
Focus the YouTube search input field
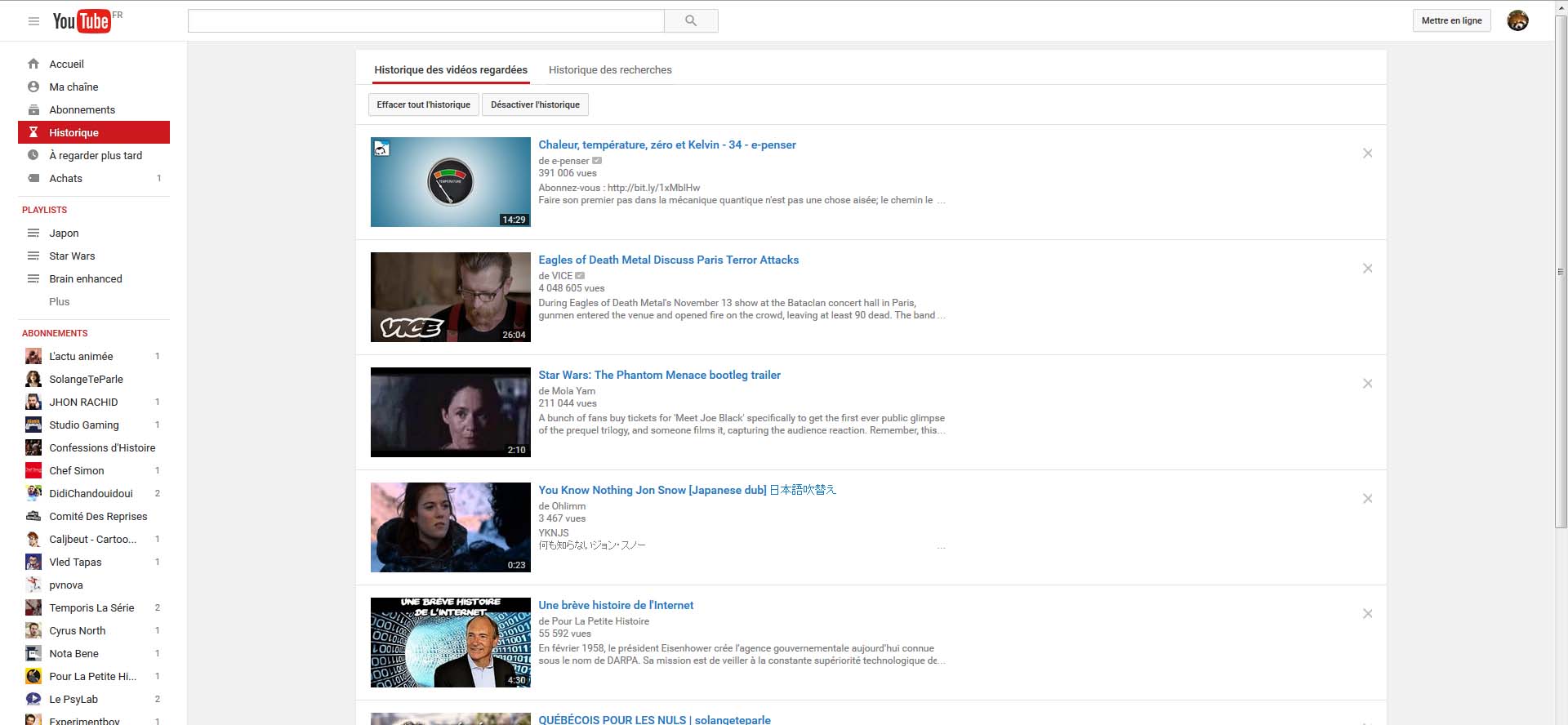[x=425, y=21]
